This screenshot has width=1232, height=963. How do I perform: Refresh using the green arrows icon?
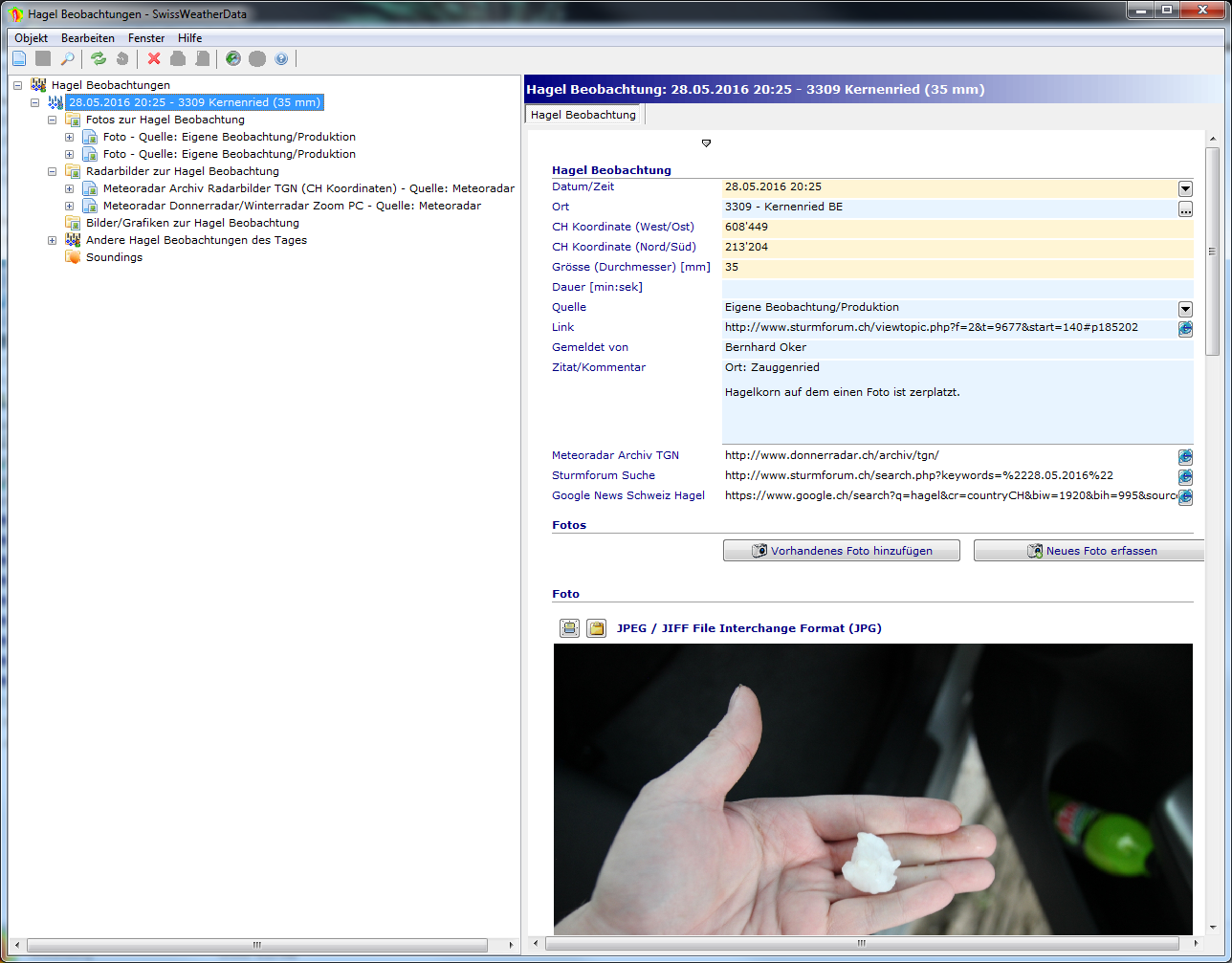(x=99, y=59)
